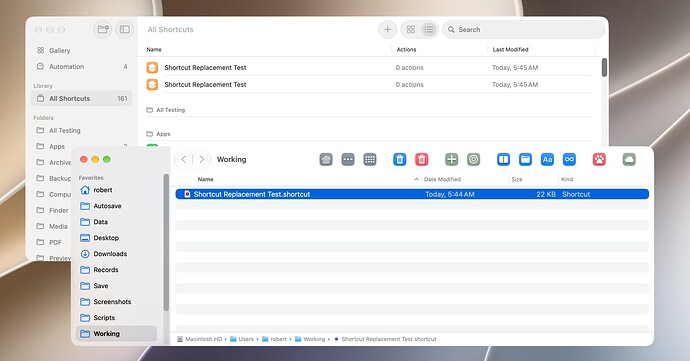Click the gray home icon in Finder toolbar

pos(326,159)
